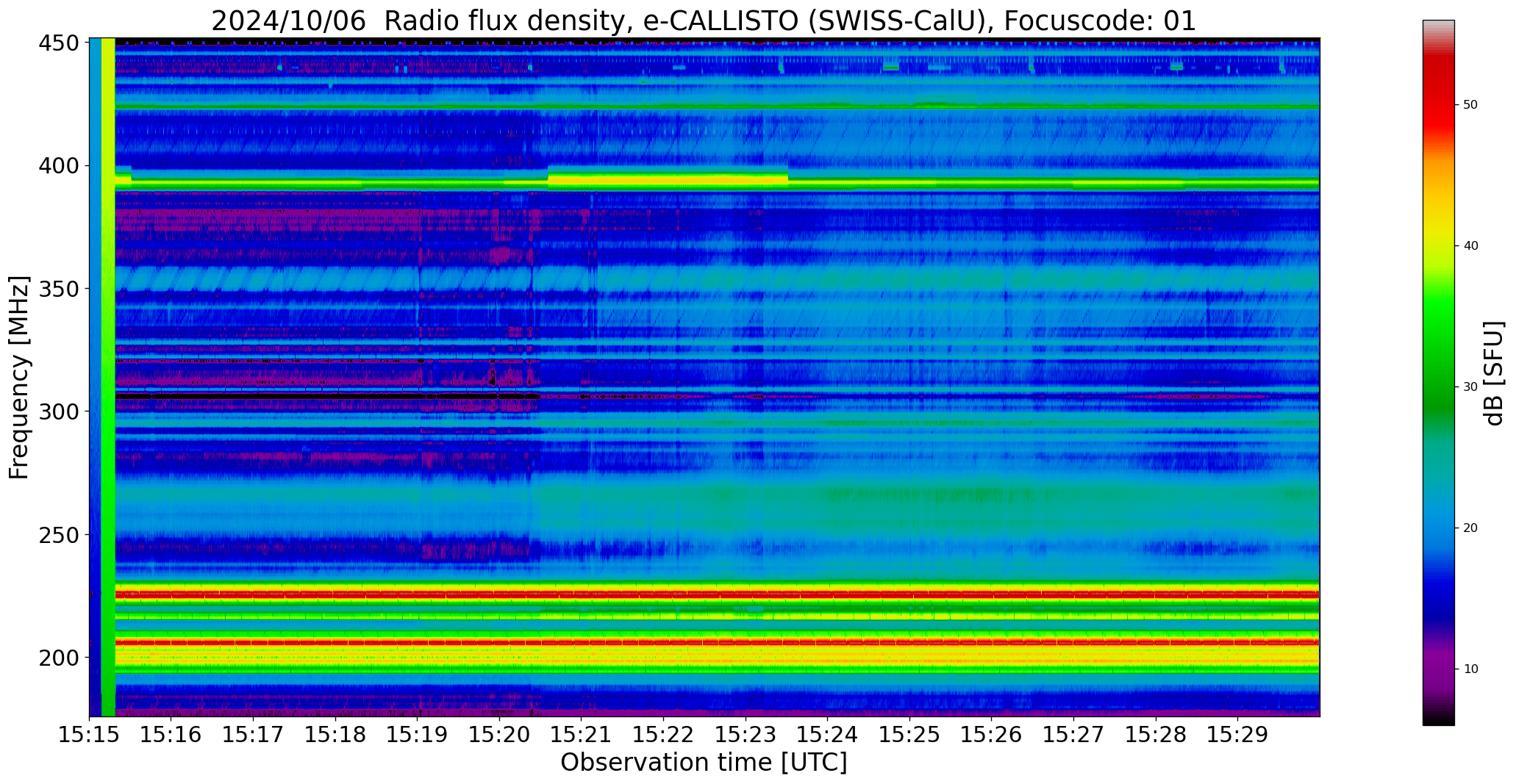Click the 450 frequency tick label
This screenshot has height=784, width=1516.
pyautogui.click(x=59, y=43)
